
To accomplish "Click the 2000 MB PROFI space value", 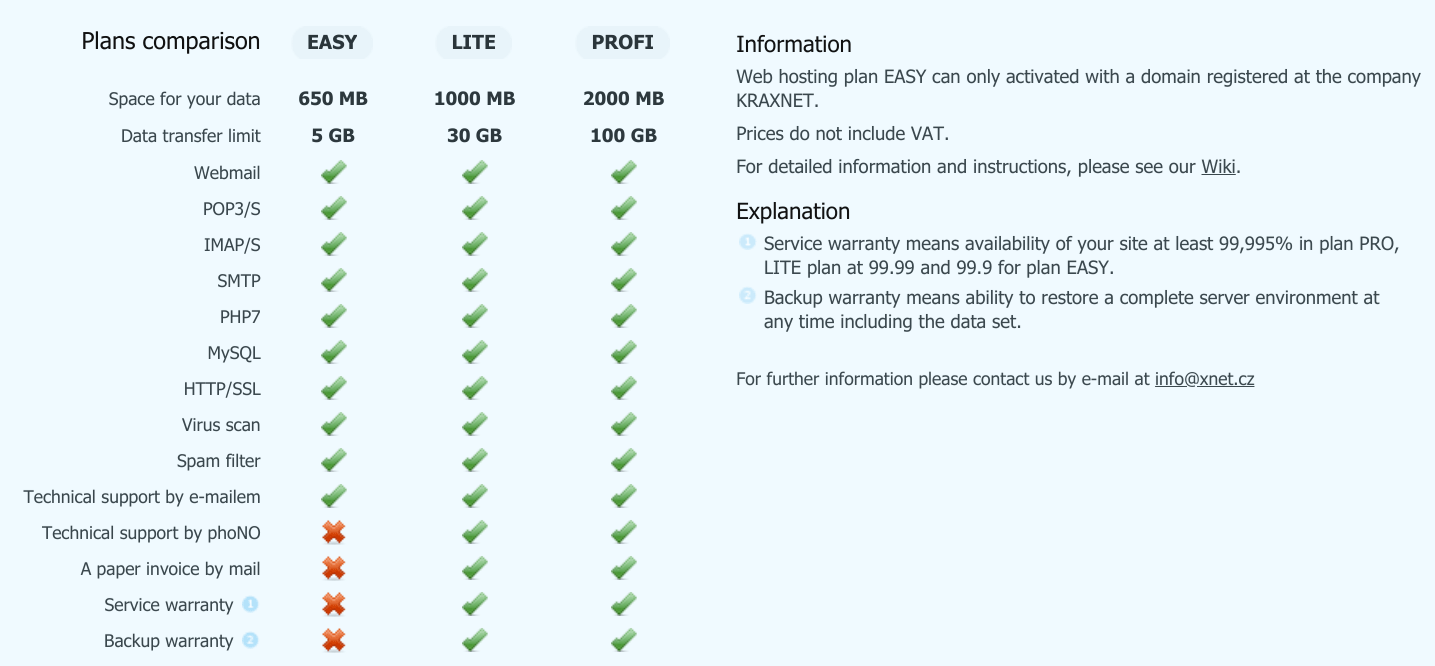I will pyautogui.click(x=623, y=99).
